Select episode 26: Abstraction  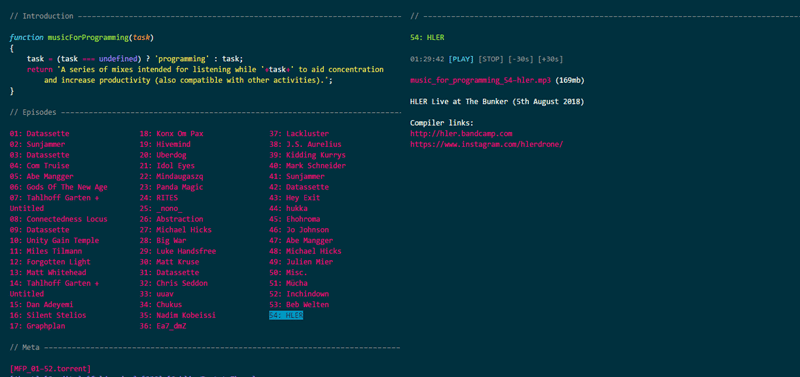click(x=171, y=219)
